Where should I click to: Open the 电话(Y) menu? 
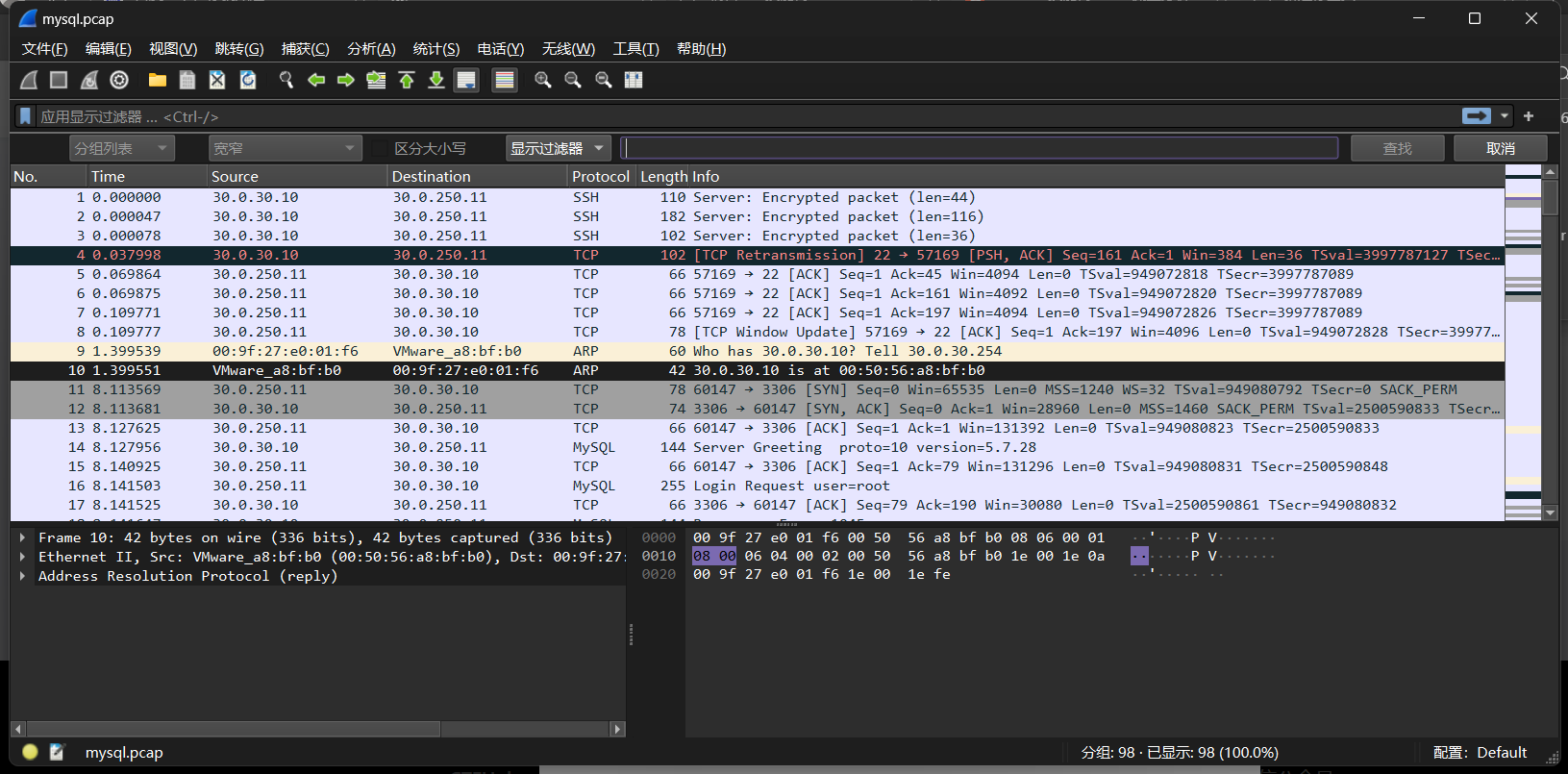click(x=501, y=49)
